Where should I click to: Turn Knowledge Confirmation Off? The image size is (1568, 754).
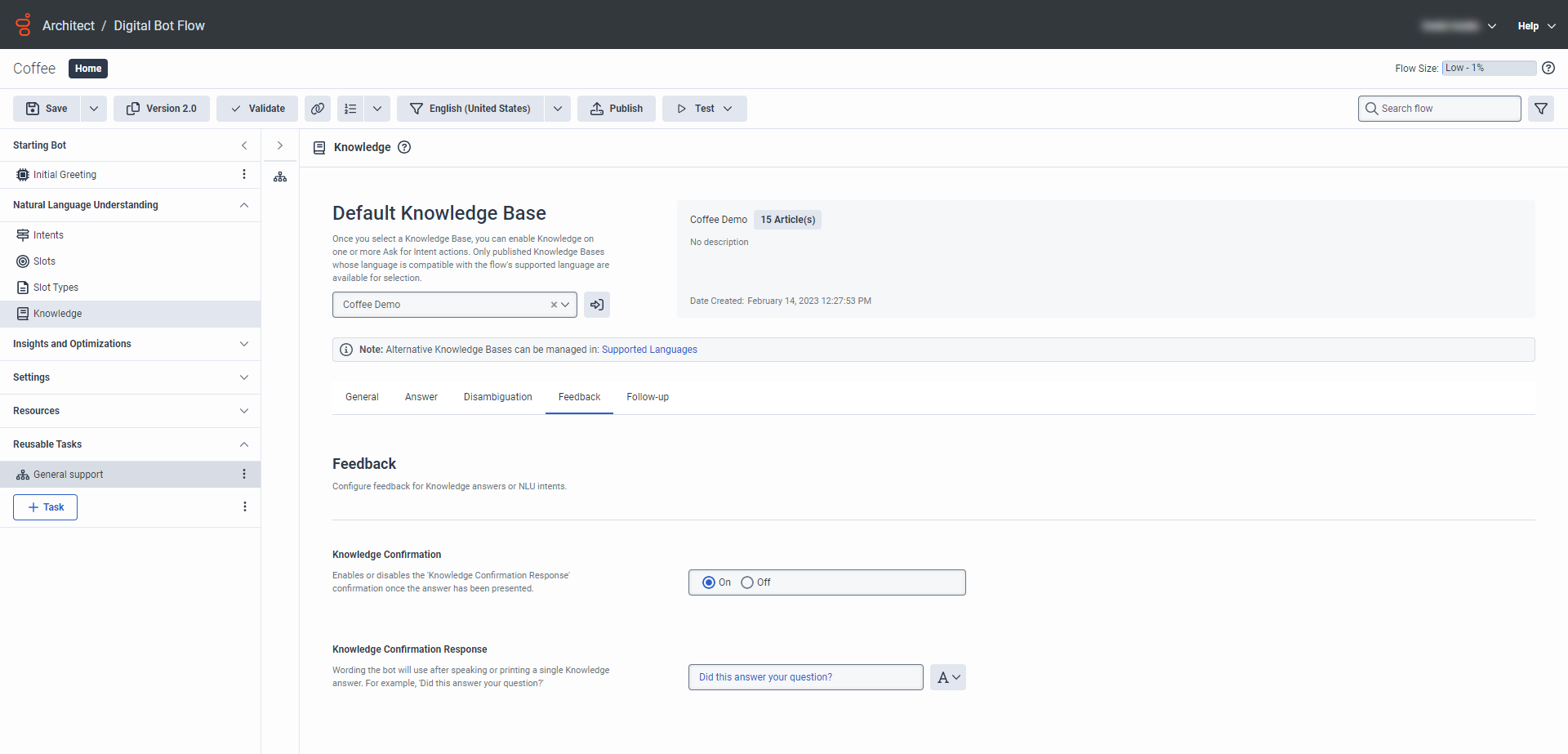[x=747, y=582]
